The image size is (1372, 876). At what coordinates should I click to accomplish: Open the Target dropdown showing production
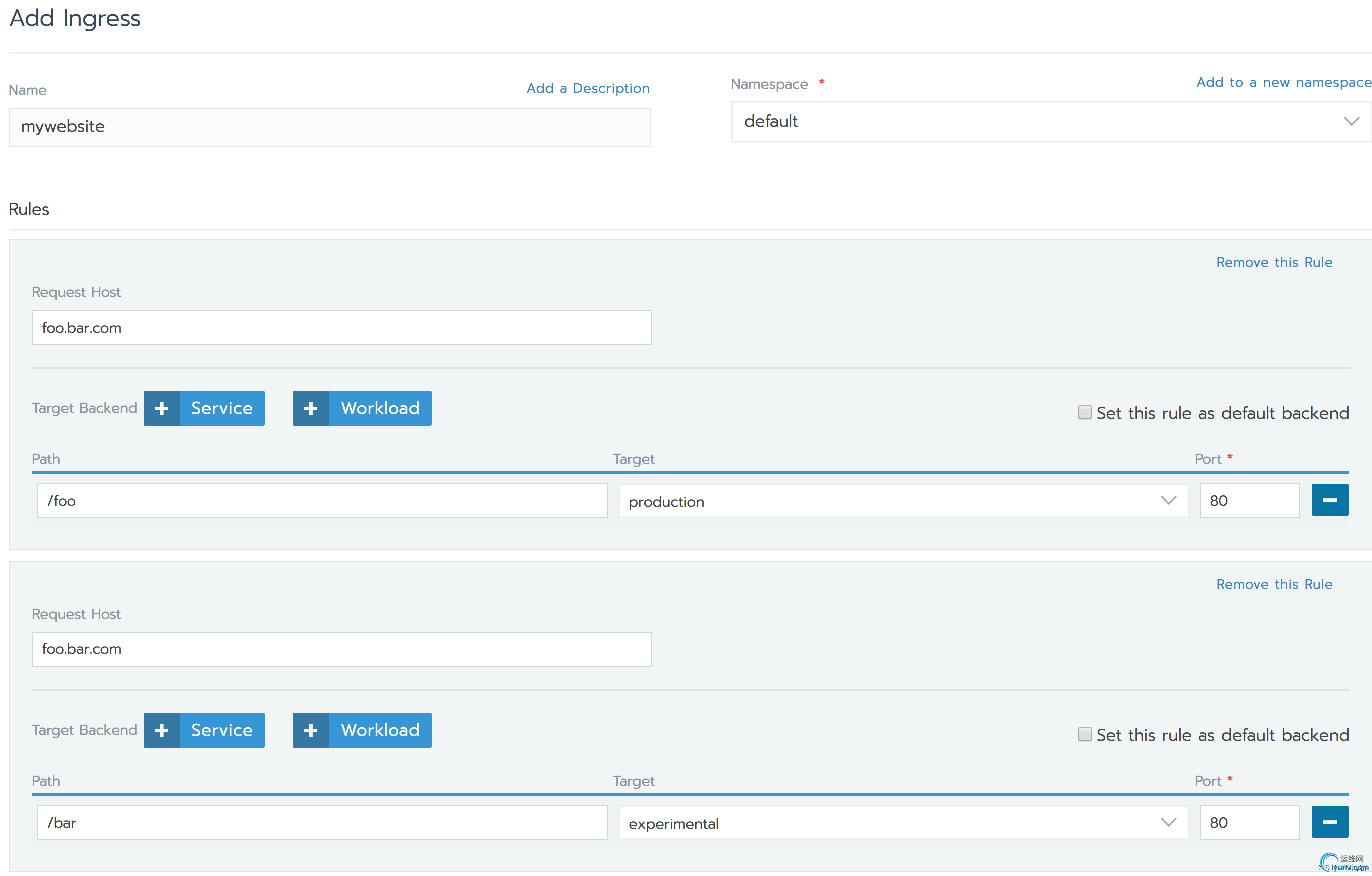(903, 500)
